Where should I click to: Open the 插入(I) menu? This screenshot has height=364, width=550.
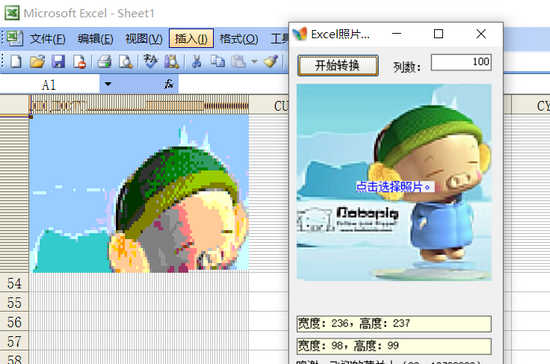[x=191, y=39]
